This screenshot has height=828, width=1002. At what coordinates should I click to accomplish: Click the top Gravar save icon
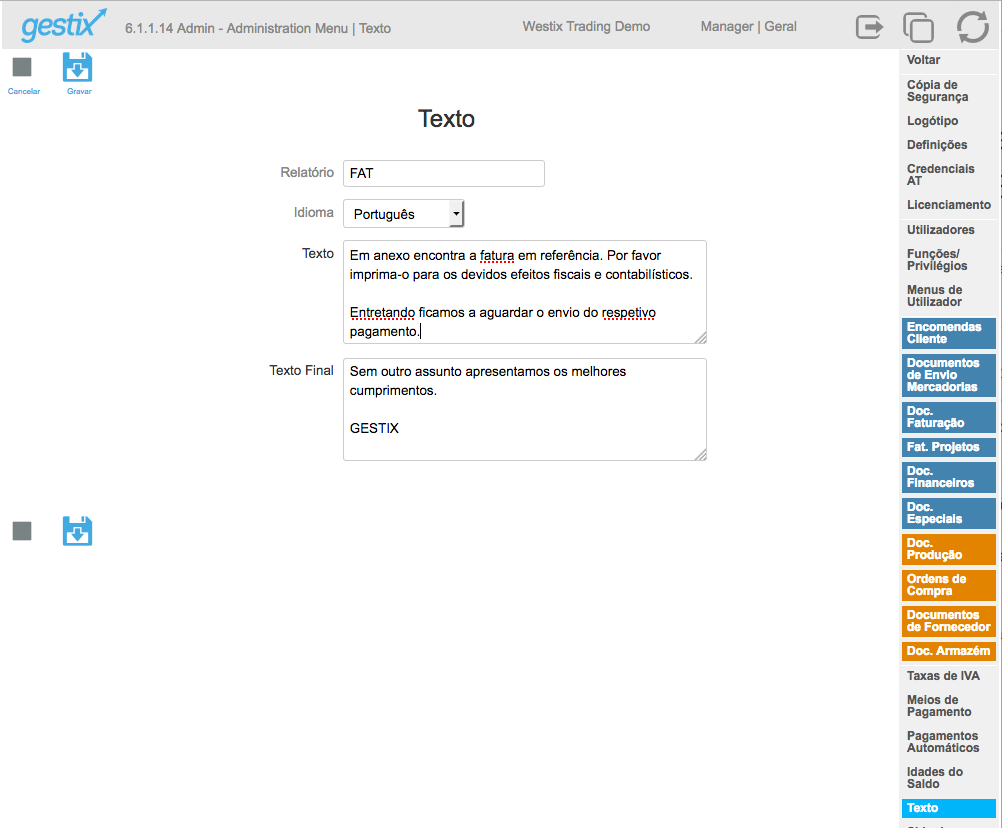click(78, 68)
